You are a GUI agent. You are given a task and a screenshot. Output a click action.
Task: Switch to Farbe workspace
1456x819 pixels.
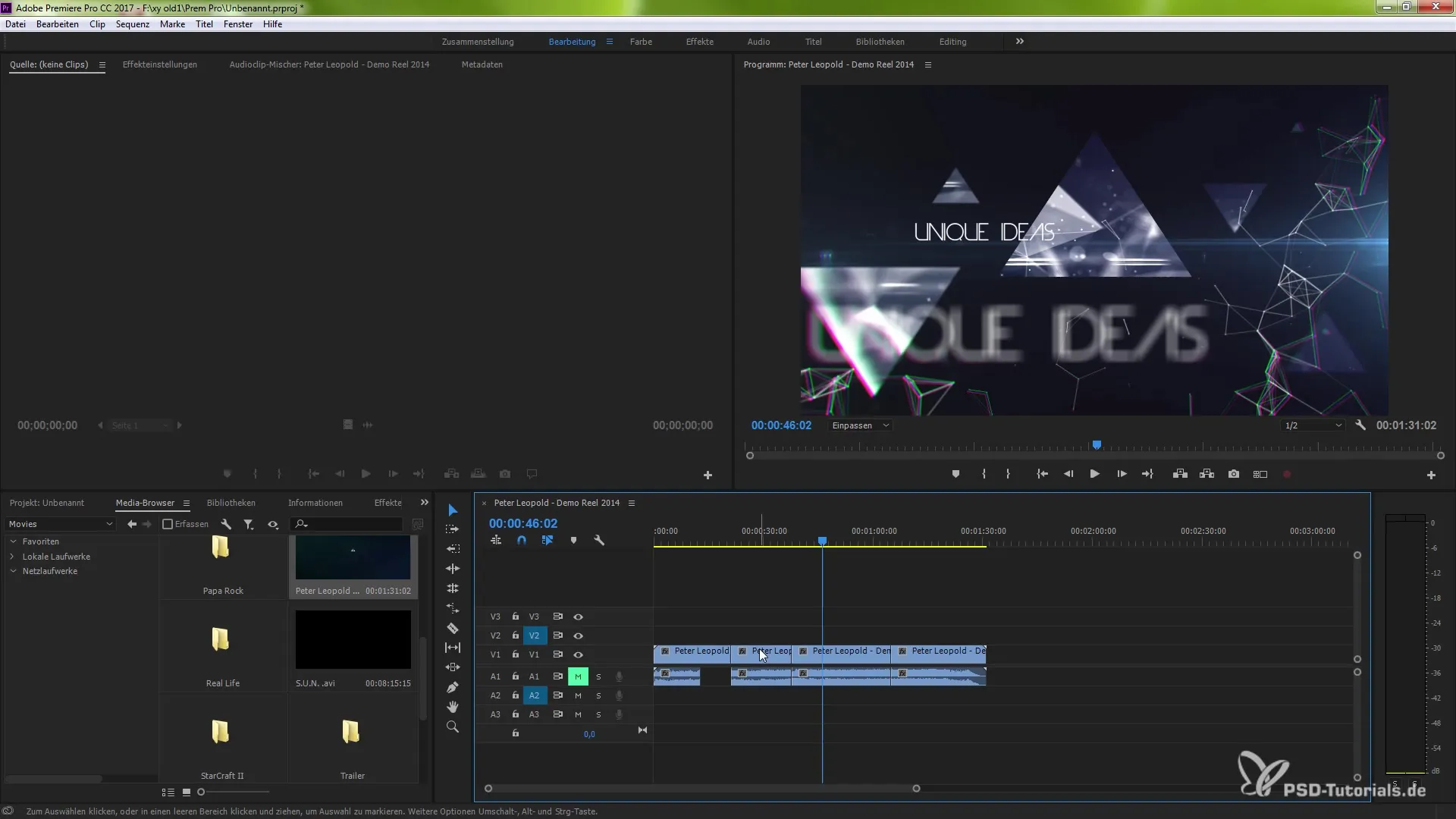[641, 42]
